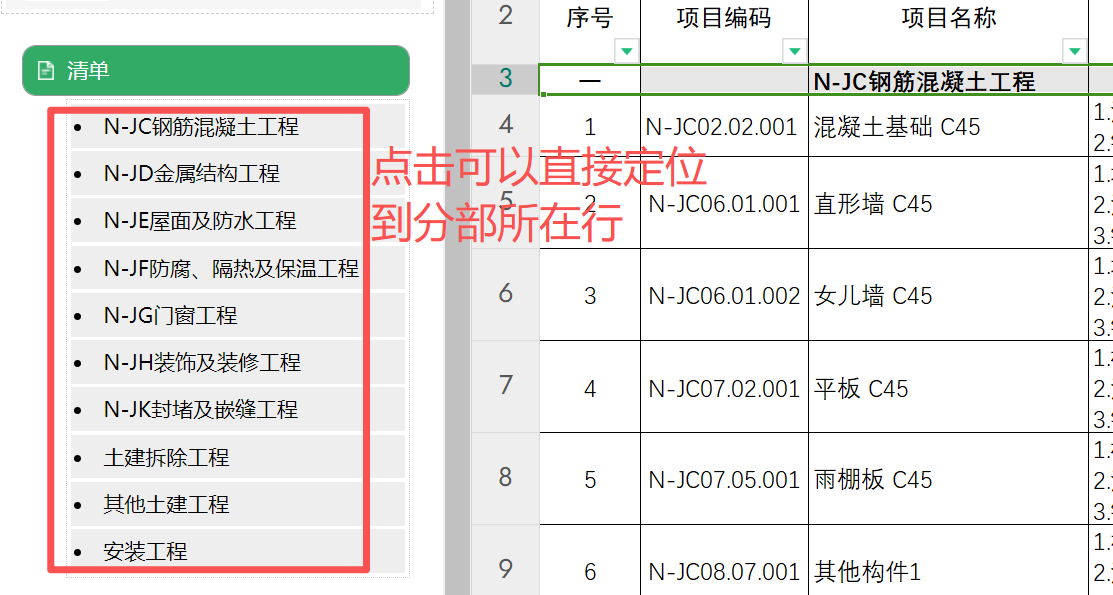The width and height of the screenshot is (1113, 595).
Task: Open 其他土建工程 section
Action: click(x=166, y=505)
